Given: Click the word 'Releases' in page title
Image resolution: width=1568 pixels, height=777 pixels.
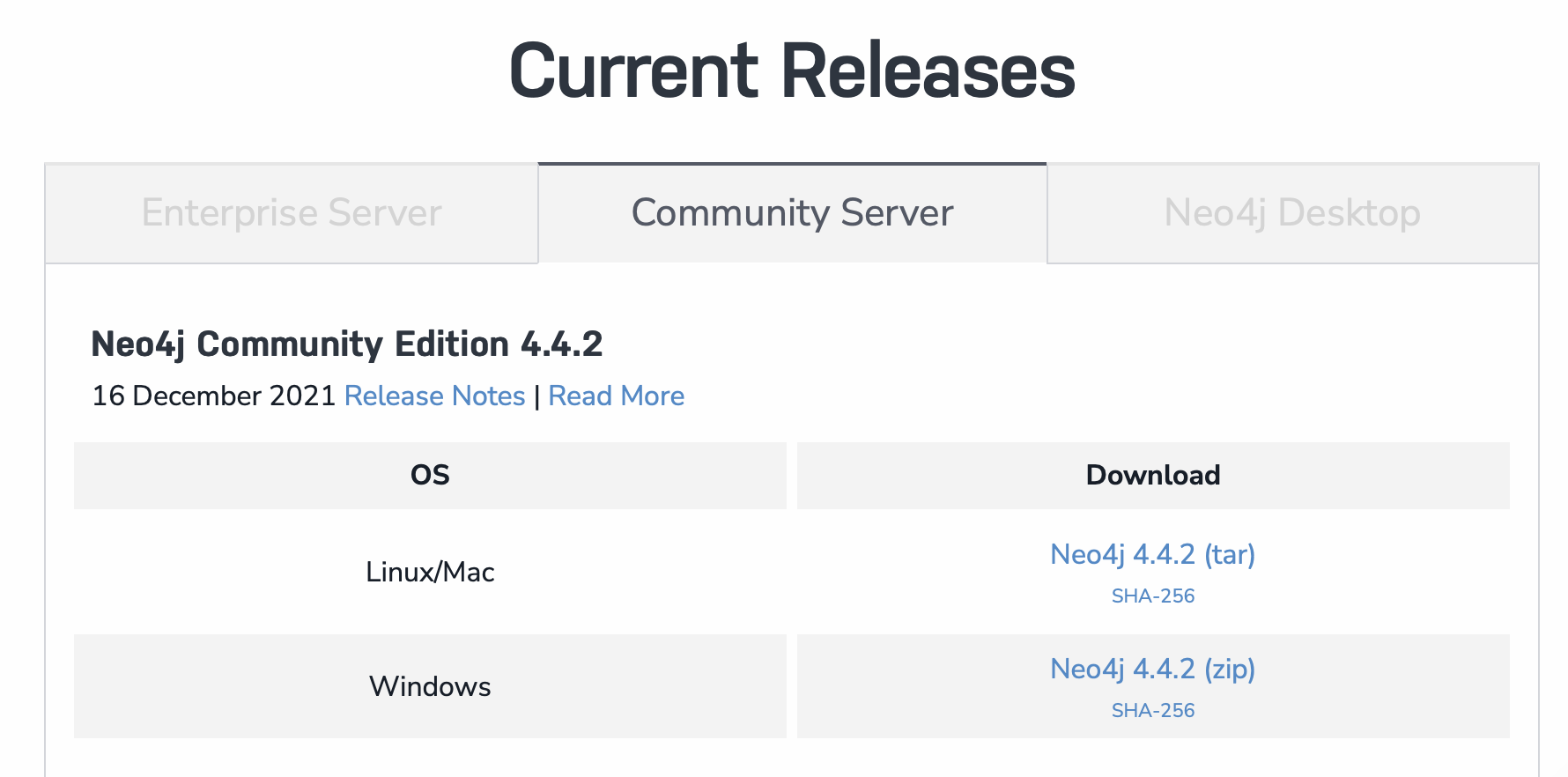Looking at the screenshot, I should point(928,70).
